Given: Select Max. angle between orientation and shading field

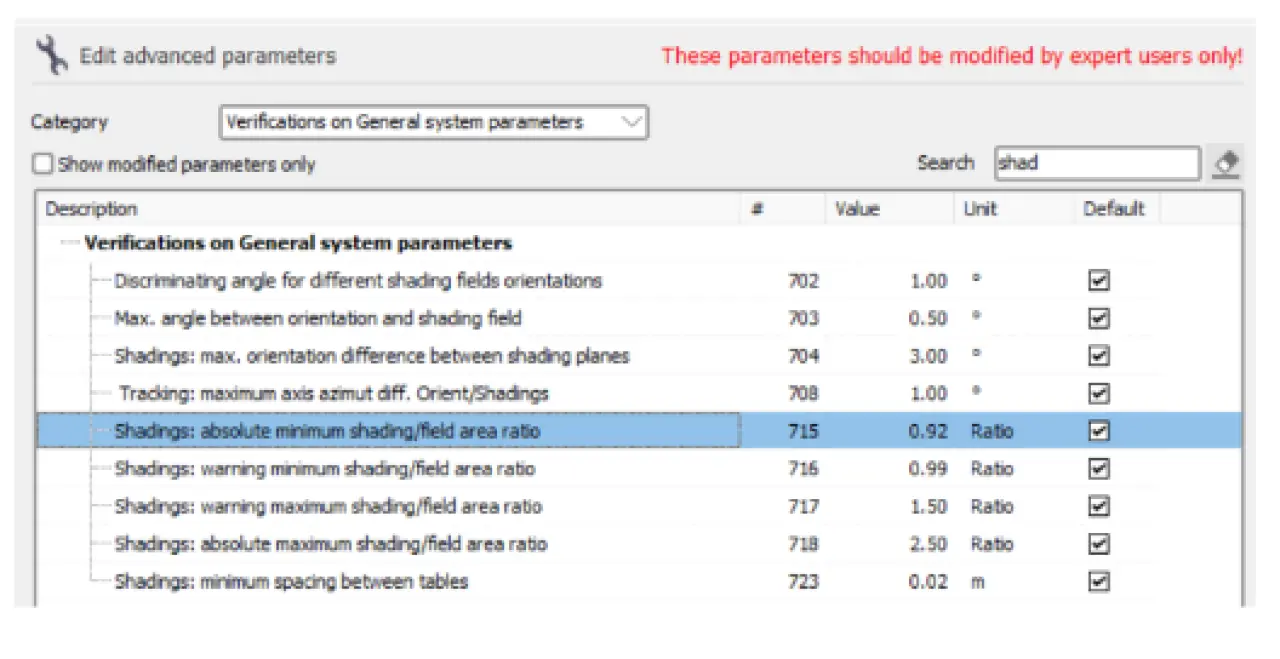Looking at the screenshot, I should coord(317,318).
